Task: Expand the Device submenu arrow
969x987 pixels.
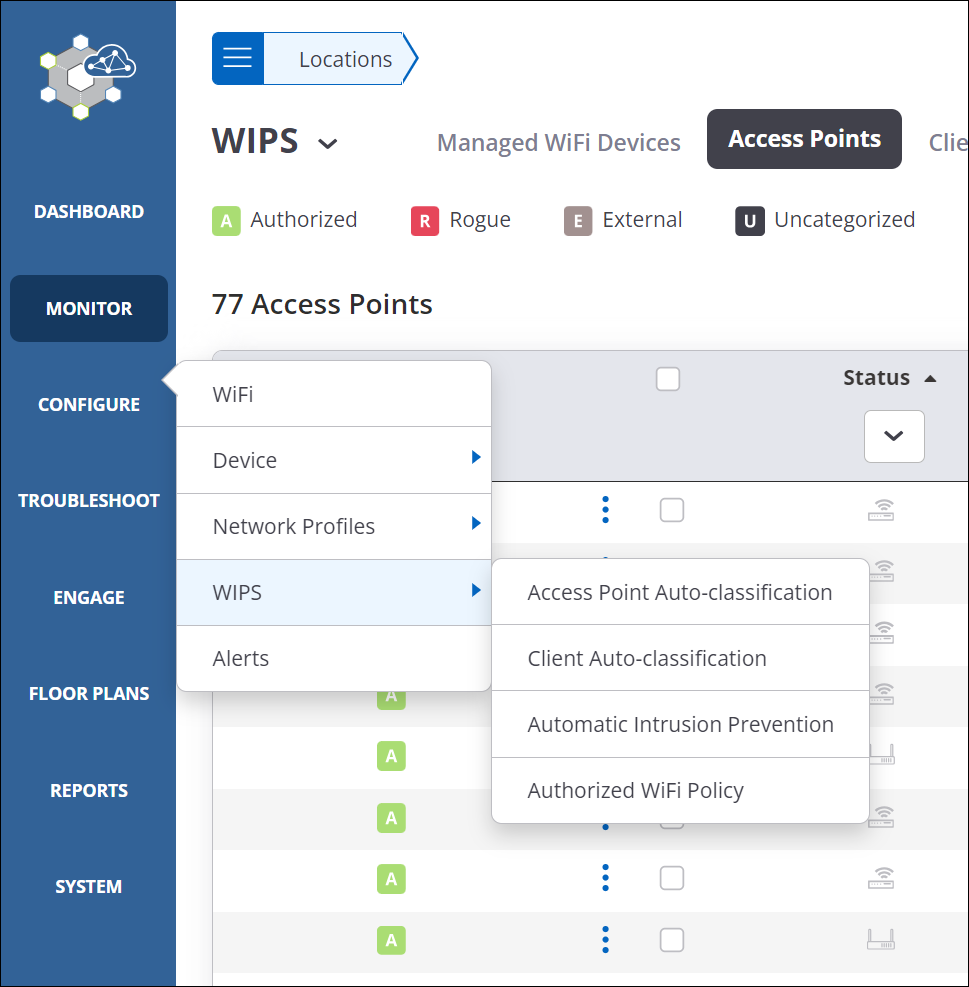Action: tap(476, 457)
